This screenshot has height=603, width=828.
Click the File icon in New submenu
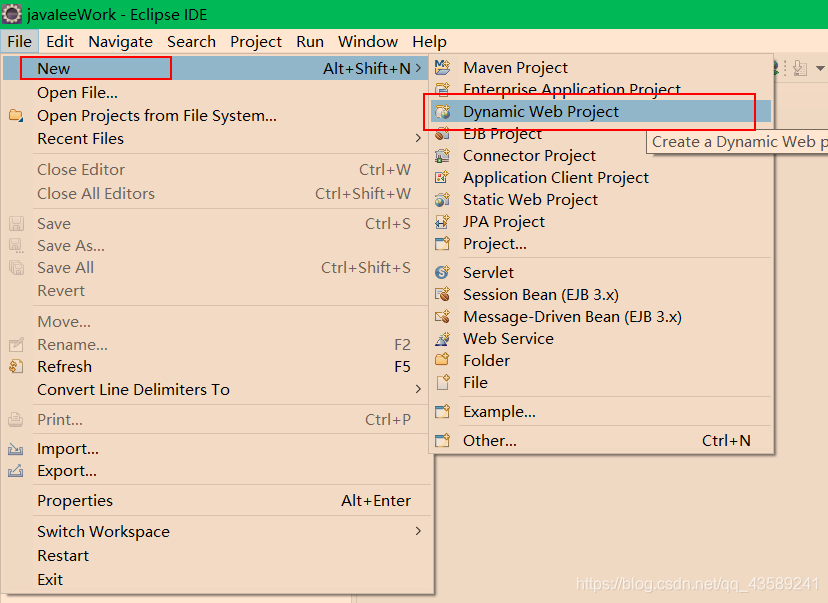443,383
